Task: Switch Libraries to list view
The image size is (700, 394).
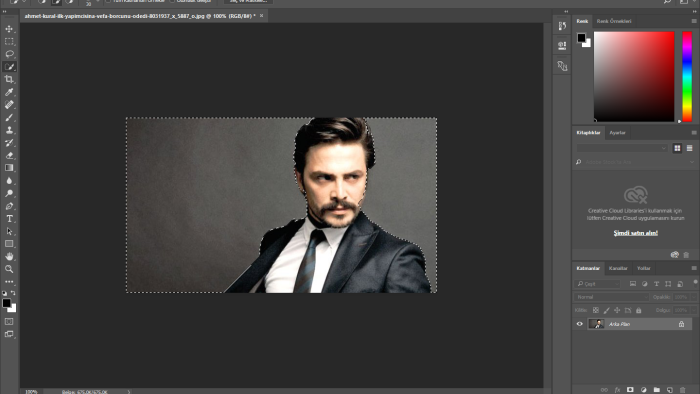Action: tap(689, 148)
